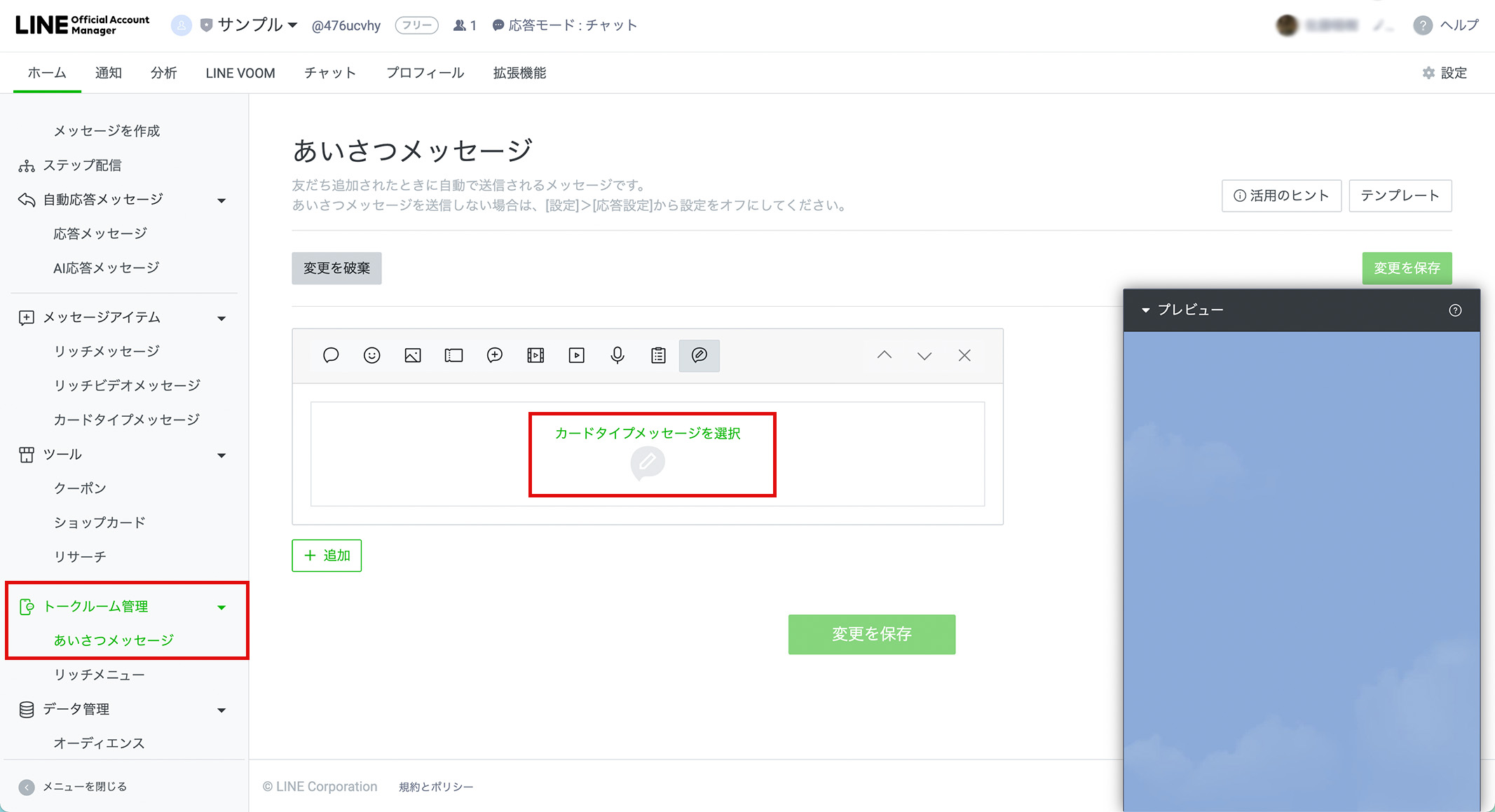
Task: Switch to the 分析 tab
Action: (x=163, y=73)
